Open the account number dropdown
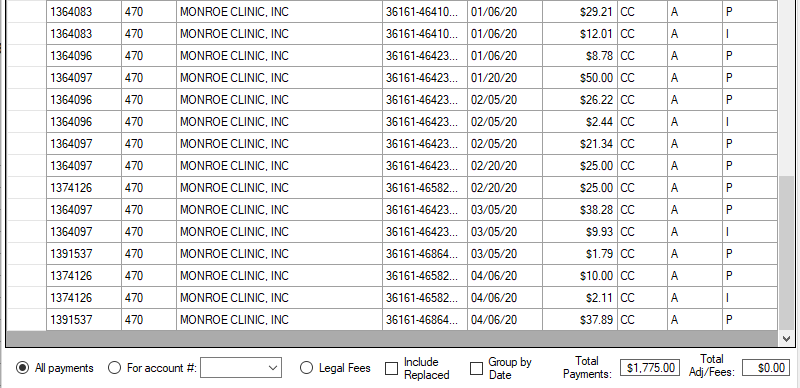 (241, 368)
